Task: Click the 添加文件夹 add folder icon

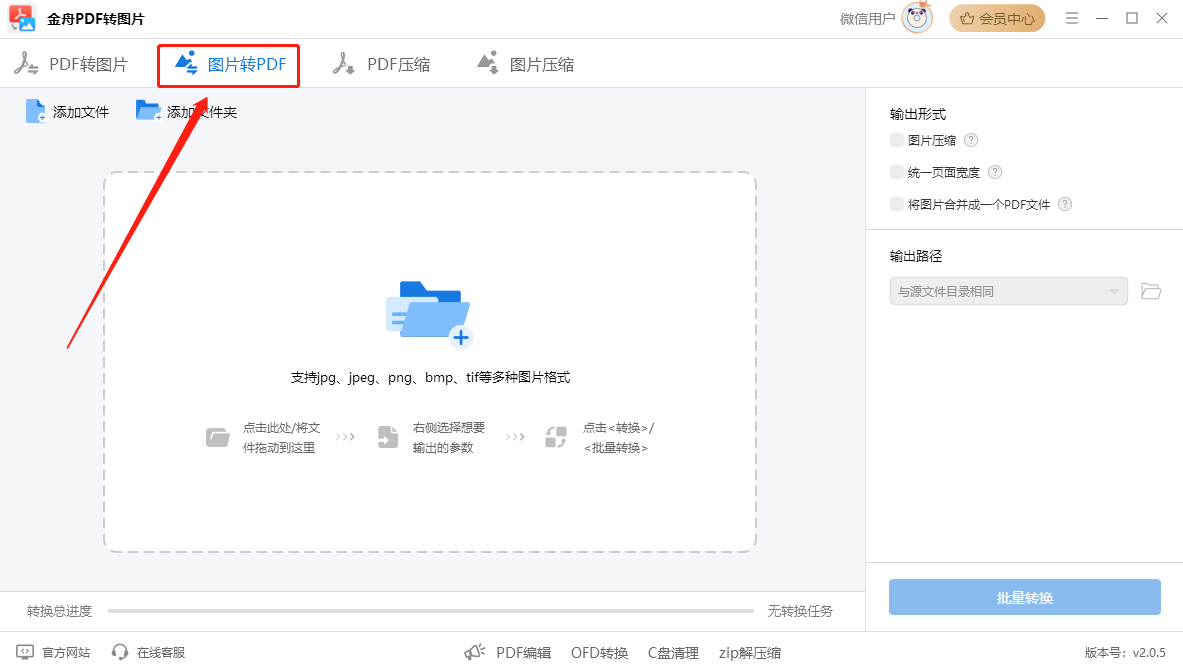Action: [148, 111]
